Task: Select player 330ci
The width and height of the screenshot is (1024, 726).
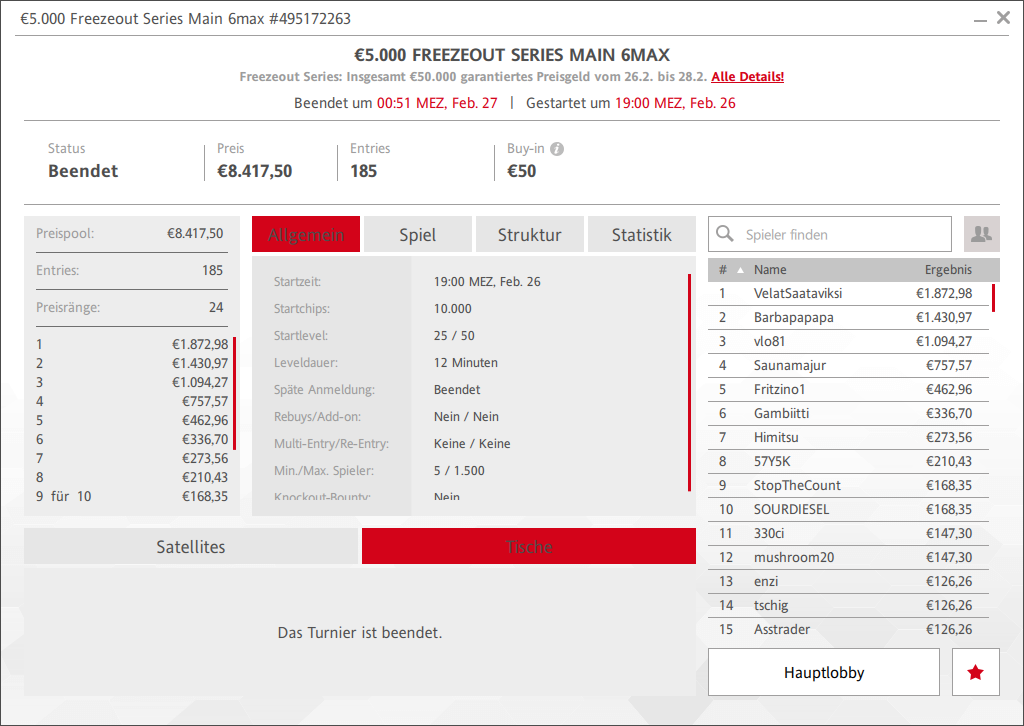Action: (848, 533)
